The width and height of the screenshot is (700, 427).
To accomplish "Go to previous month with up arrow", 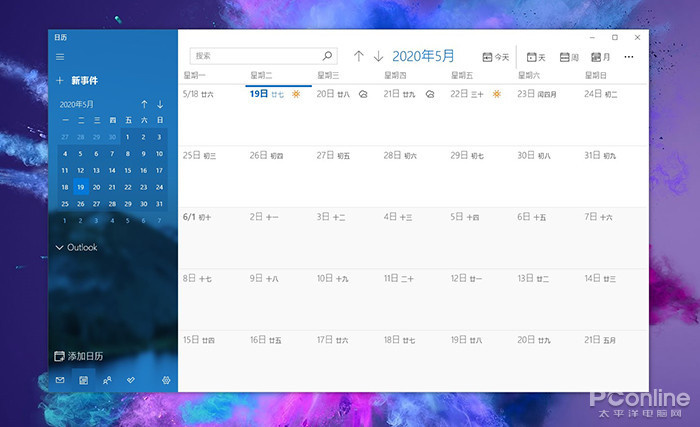I will coord(359,56).
